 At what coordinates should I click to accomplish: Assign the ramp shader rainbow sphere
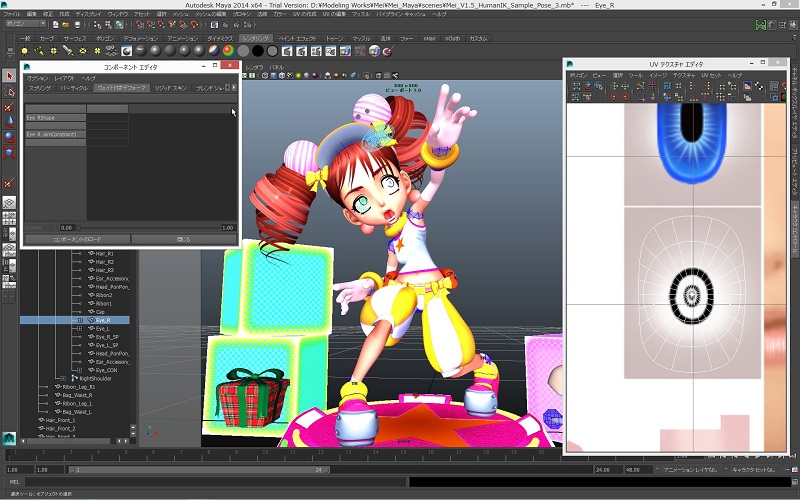click(x=228, y=51)
